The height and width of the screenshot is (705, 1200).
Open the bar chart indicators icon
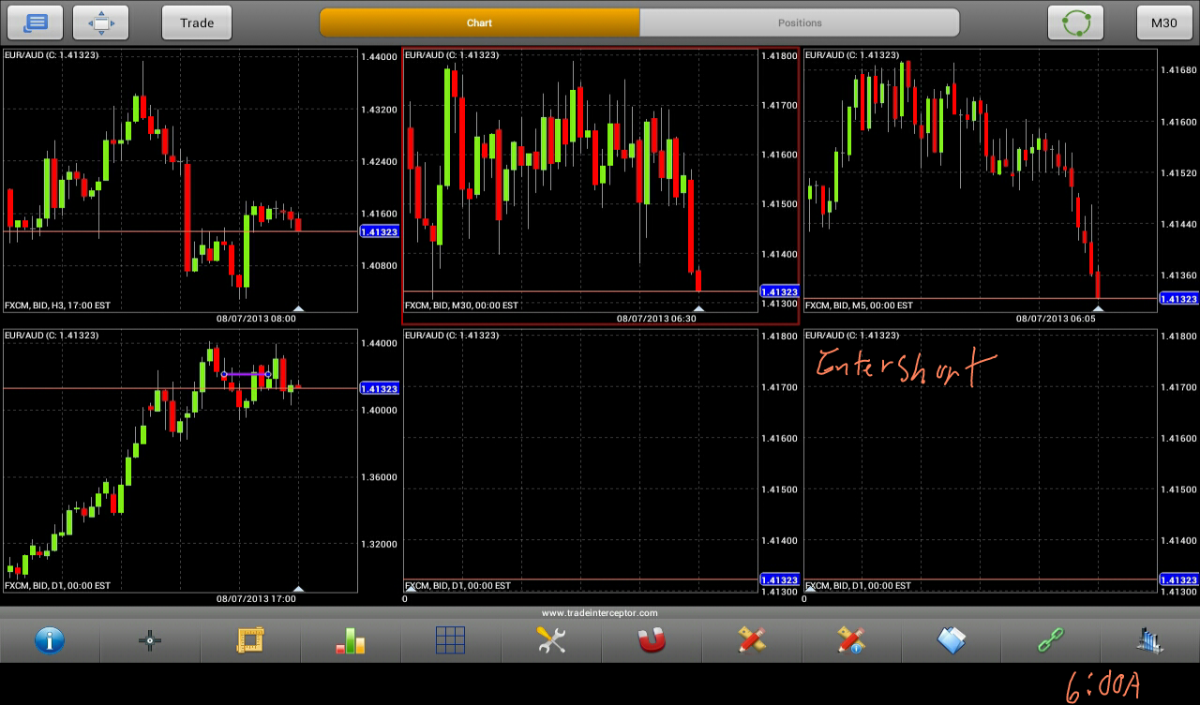click(x=350, y=640)
